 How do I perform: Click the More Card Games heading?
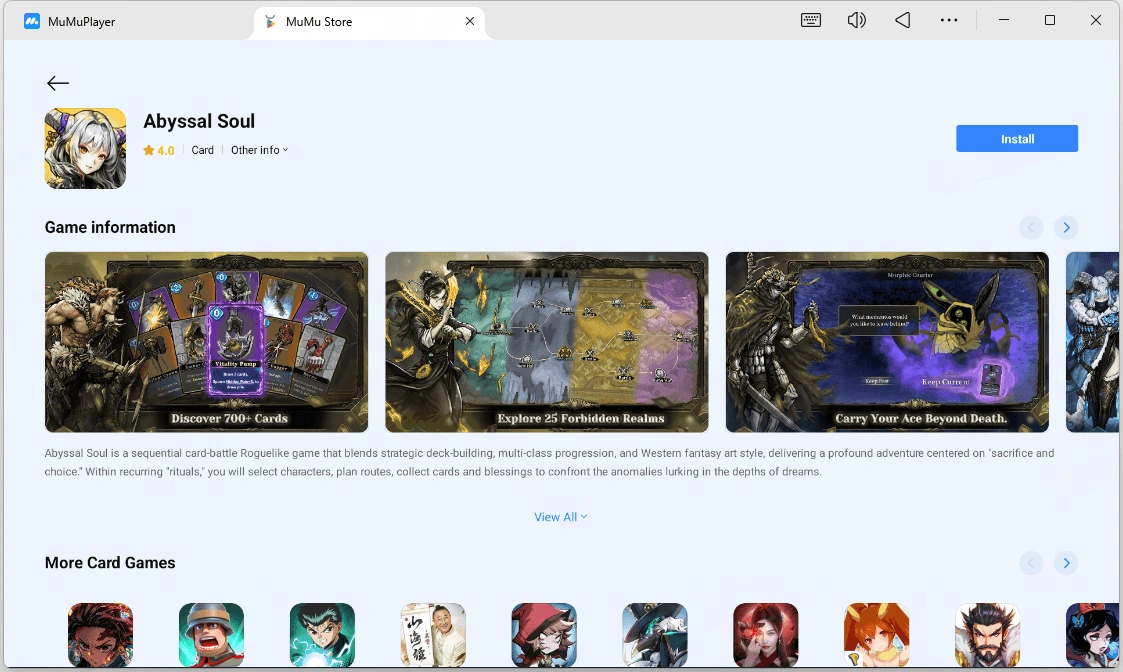(110, 563)
